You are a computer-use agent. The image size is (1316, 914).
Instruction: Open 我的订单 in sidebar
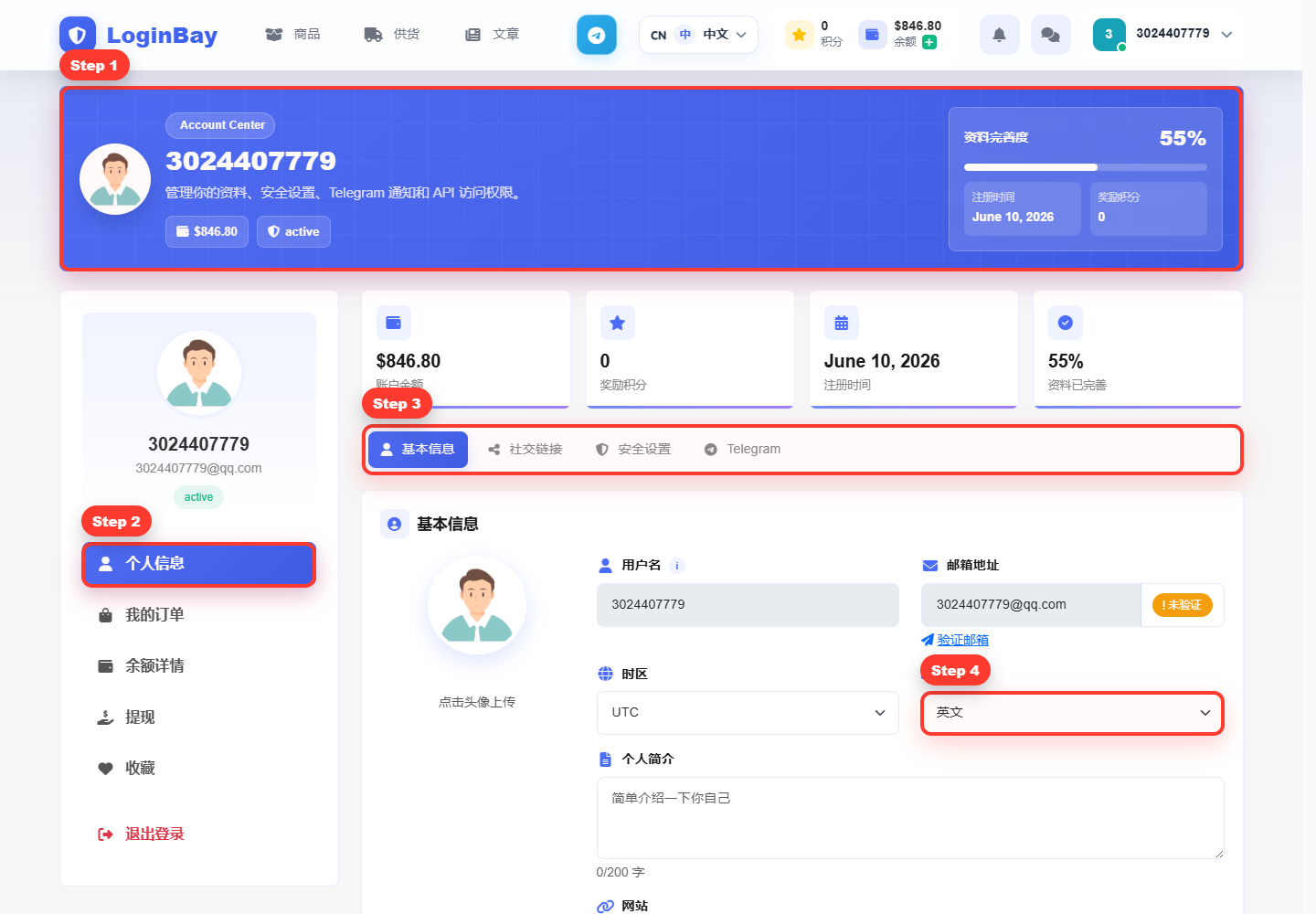tap(199, 615)
